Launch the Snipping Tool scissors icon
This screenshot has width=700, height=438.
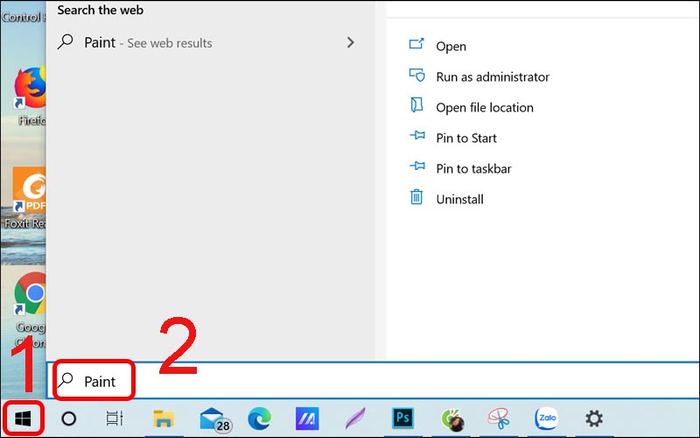pos(499,418)
